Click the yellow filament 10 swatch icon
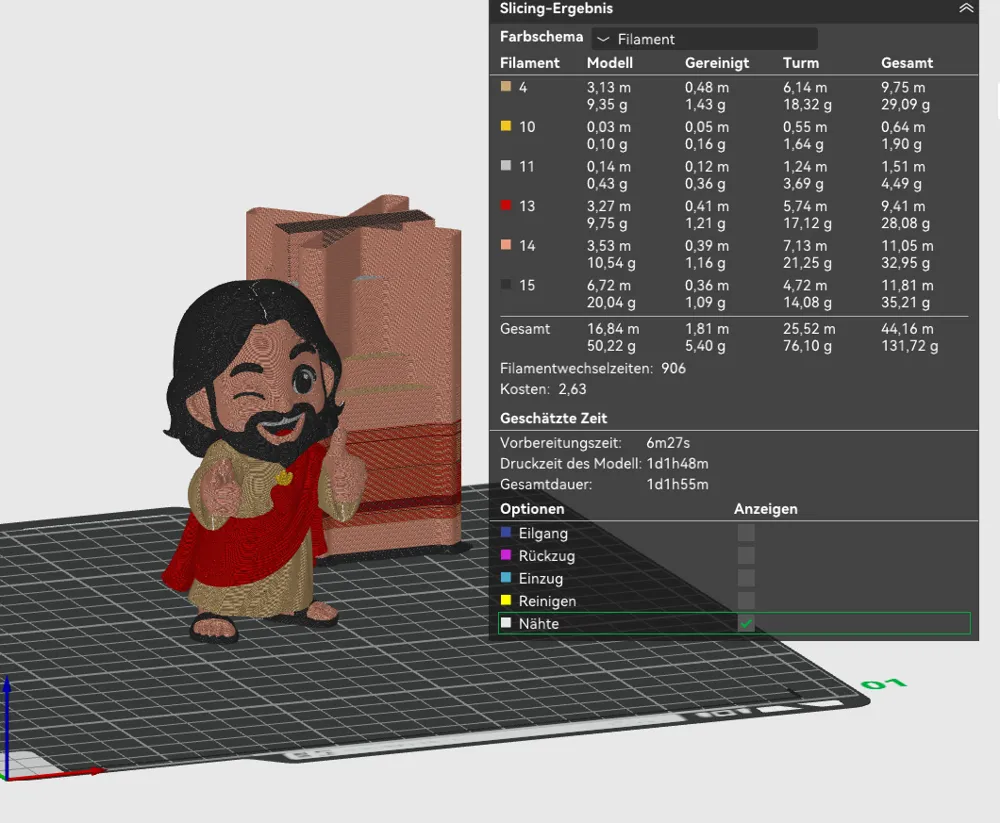Viewport: 1000px width, 823px height. pos(505,127)
